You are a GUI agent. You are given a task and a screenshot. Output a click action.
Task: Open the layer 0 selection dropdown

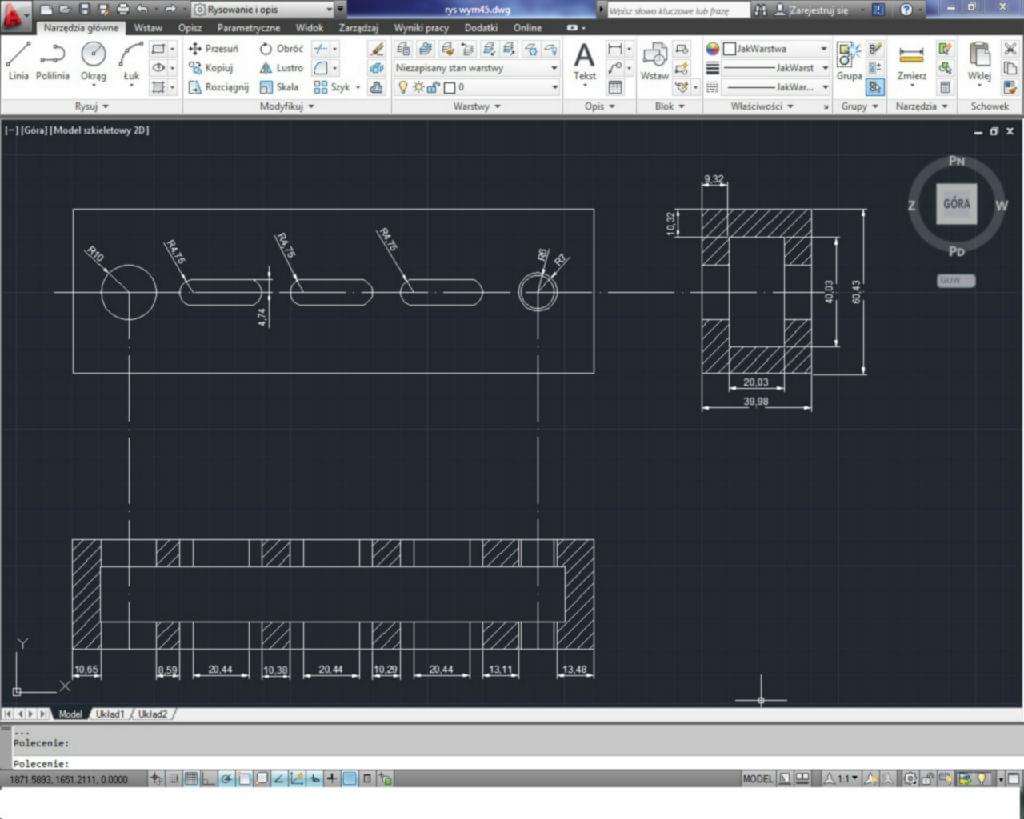point(476,87)
